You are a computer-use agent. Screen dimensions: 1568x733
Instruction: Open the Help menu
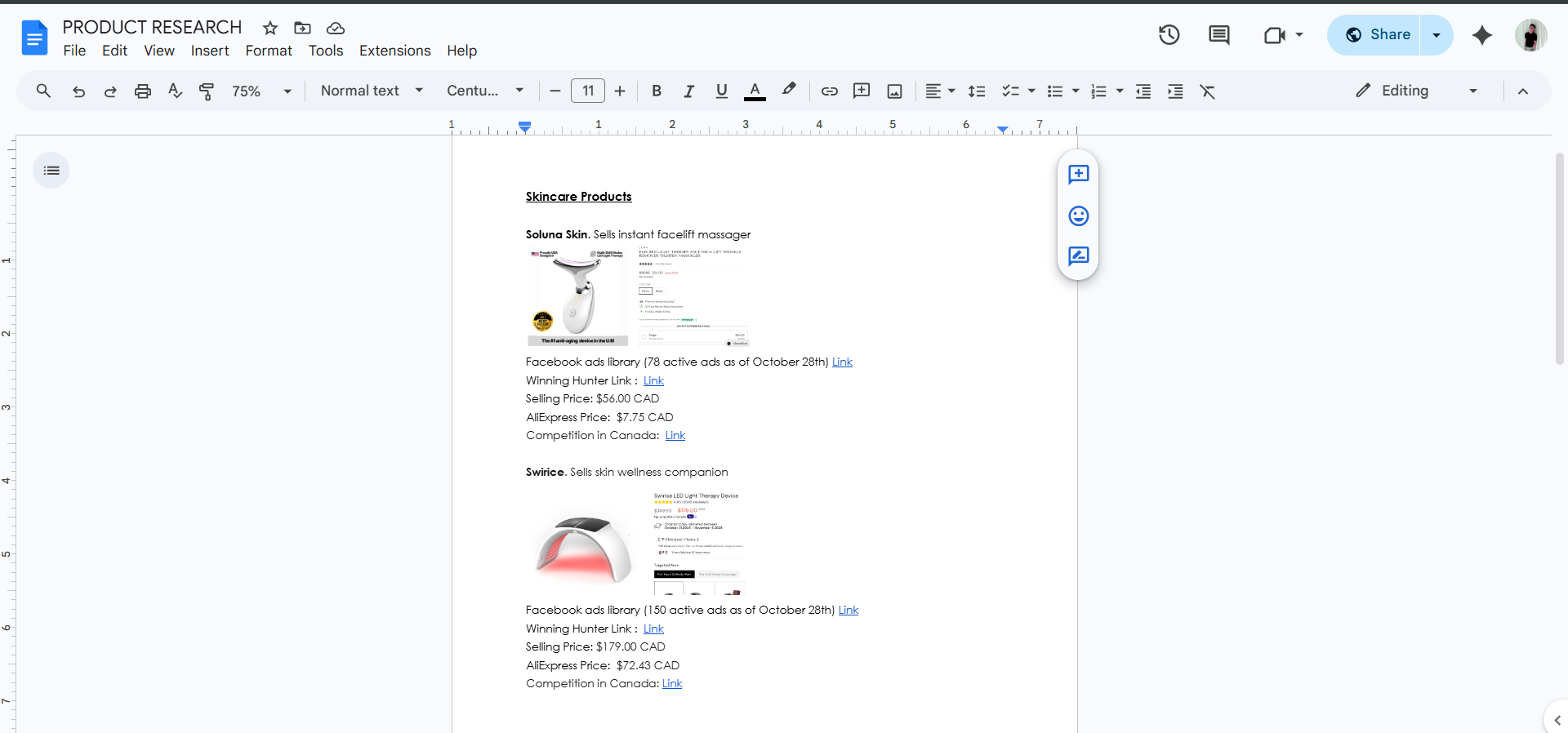pos(461,51)
